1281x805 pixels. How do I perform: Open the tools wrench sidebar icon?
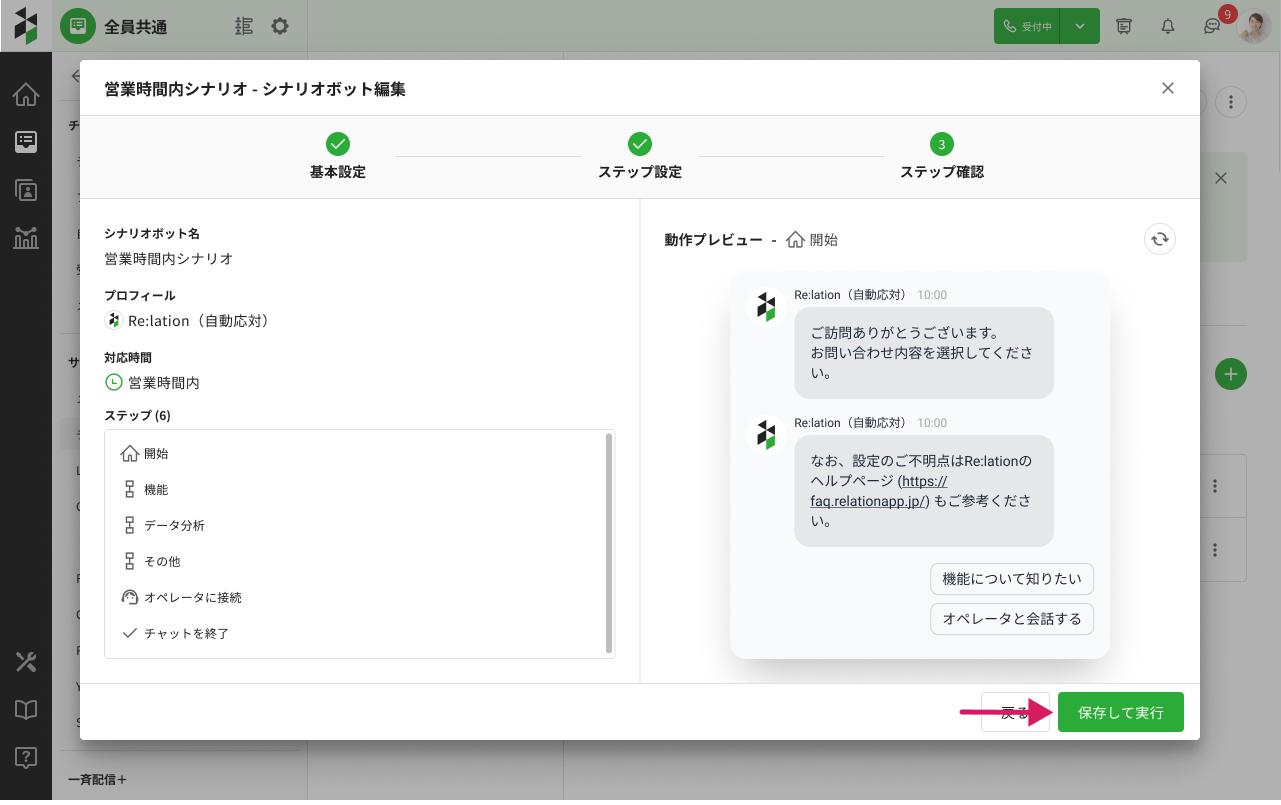(26, 661)
